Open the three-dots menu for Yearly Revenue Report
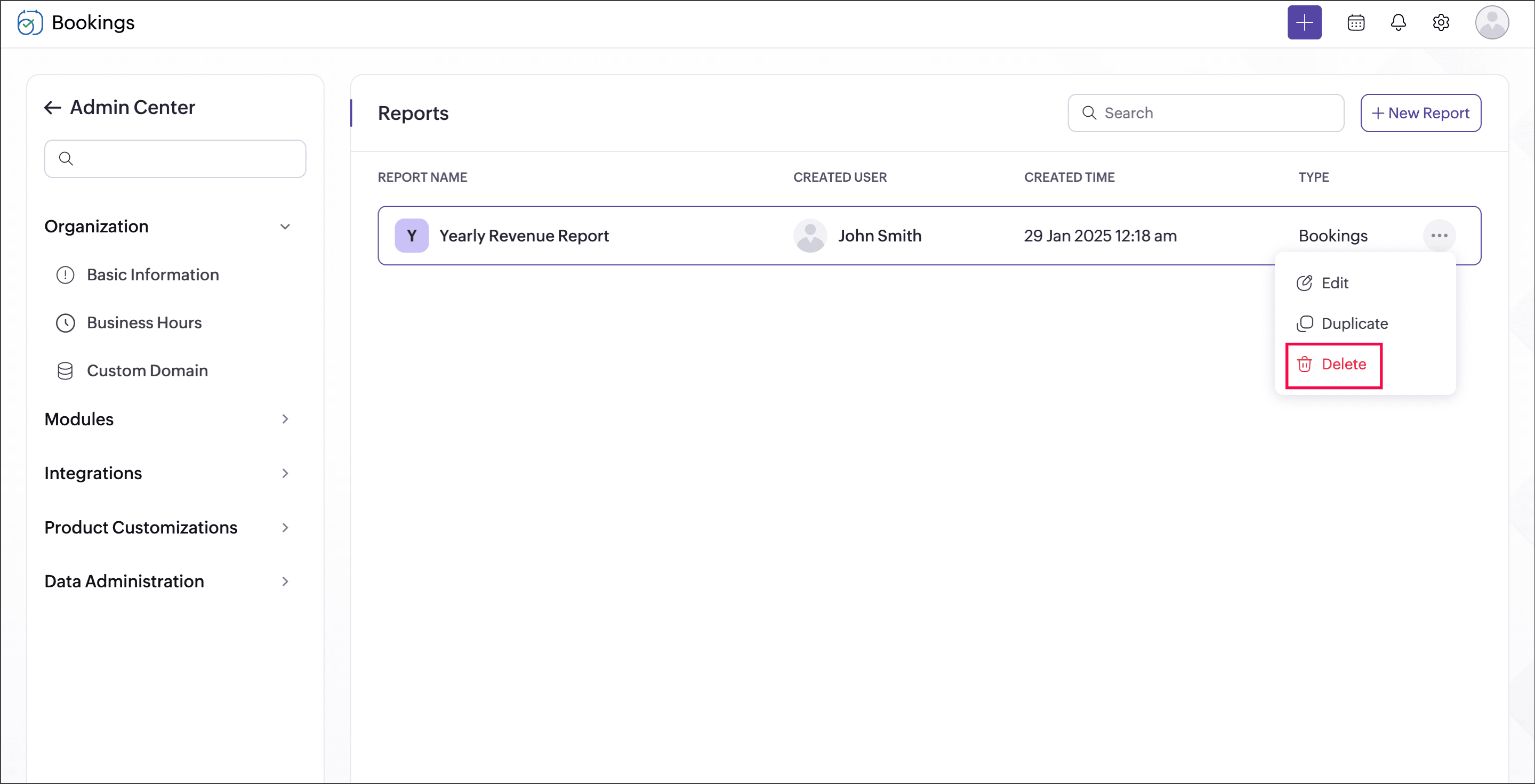Image resolution: width=1535 pixels, height=784 pixels. point(1438,236)
